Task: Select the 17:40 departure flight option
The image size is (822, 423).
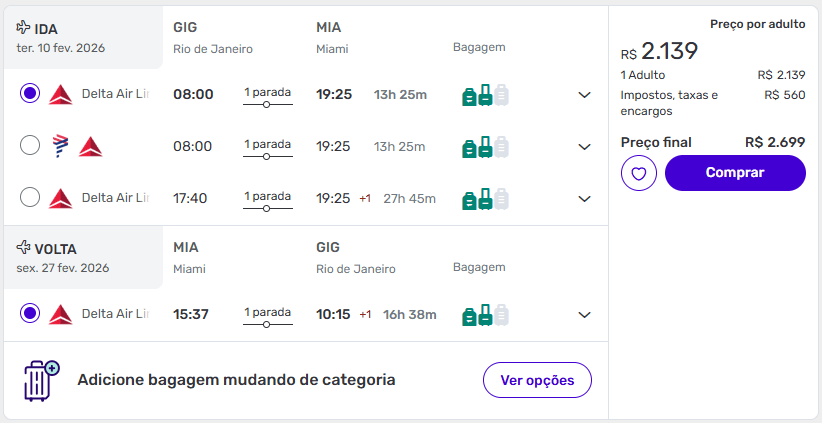Action: (30, 198)
